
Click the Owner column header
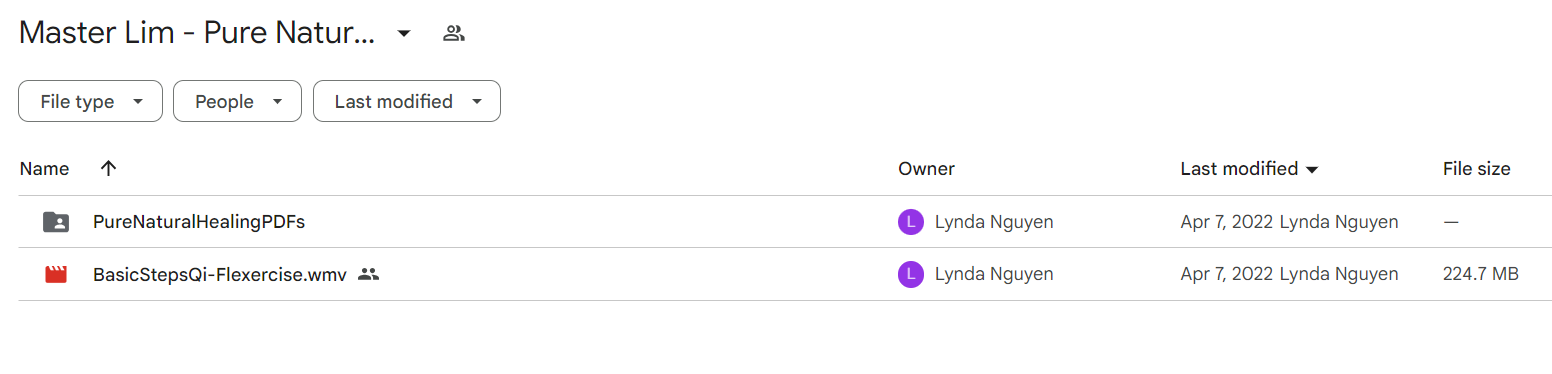click(926, 169)
